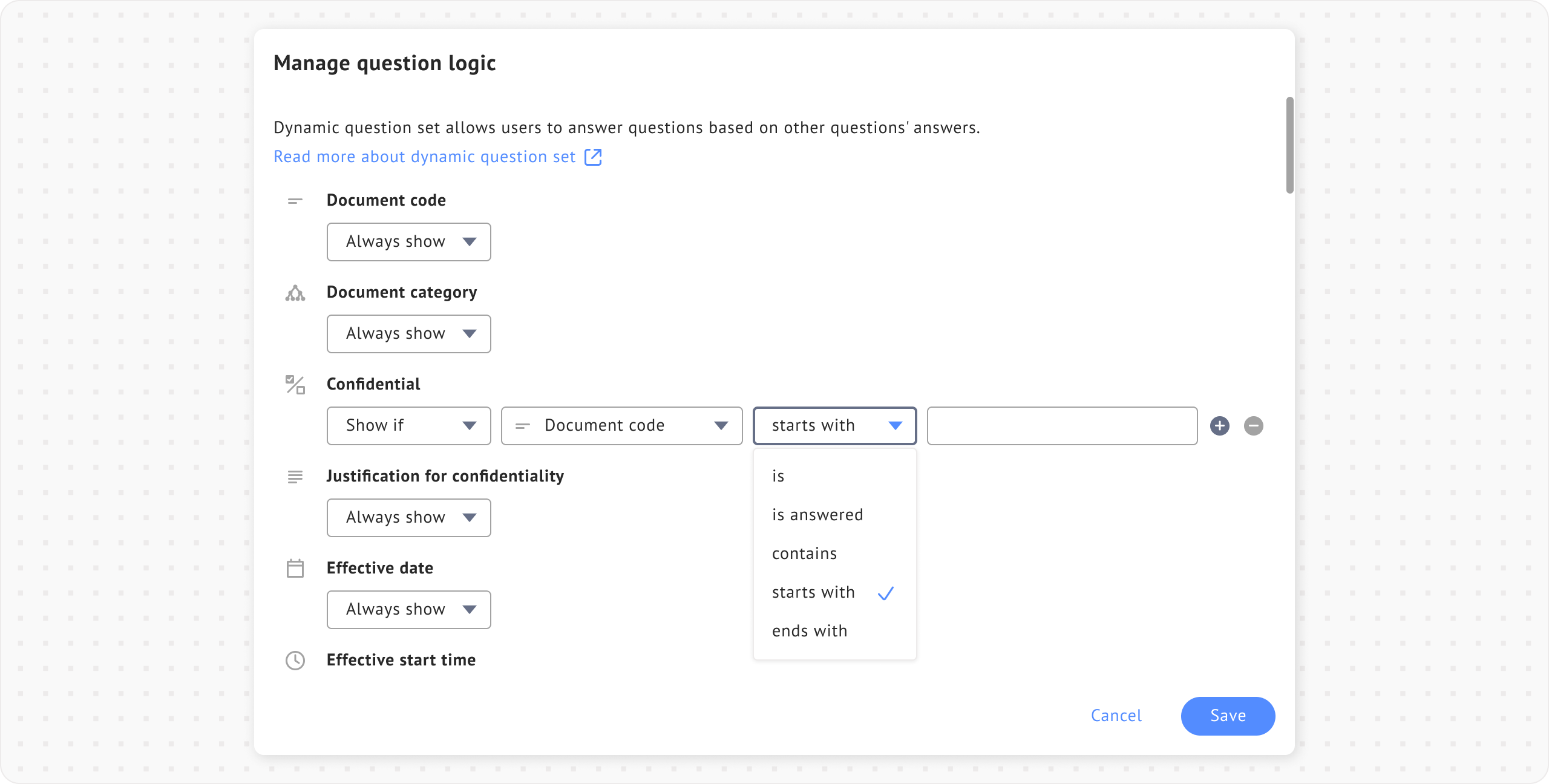This screenshot has height=784, width=1549.
Task: Open Document category Always show dropdown
Action: [x=408, y=334]
